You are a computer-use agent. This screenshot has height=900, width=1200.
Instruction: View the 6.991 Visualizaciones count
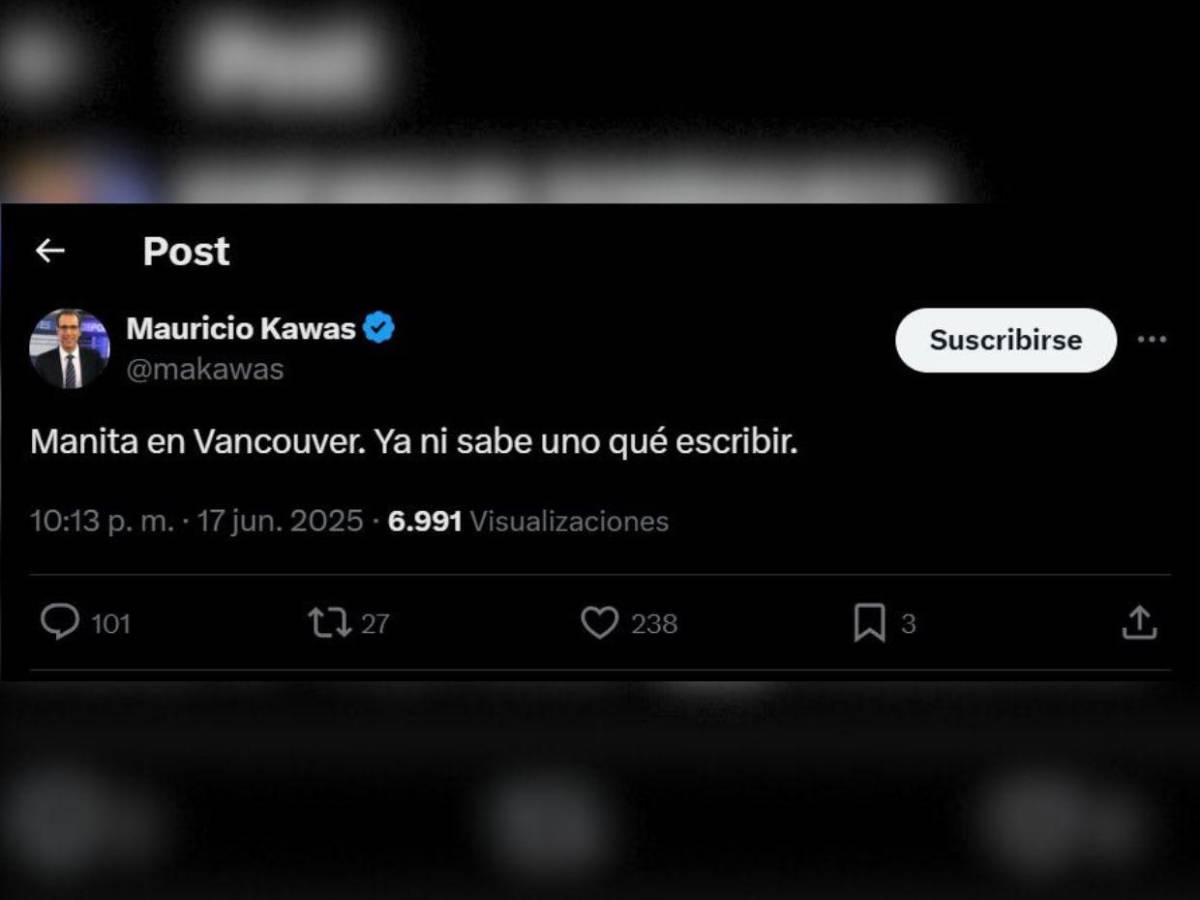coord(528,521)
